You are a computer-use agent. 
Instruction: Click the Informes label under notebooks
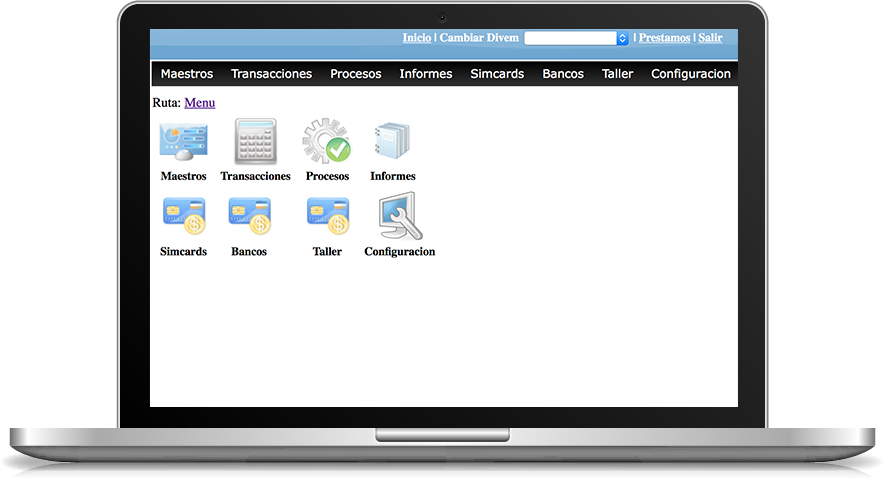click(x=393, y=176)
